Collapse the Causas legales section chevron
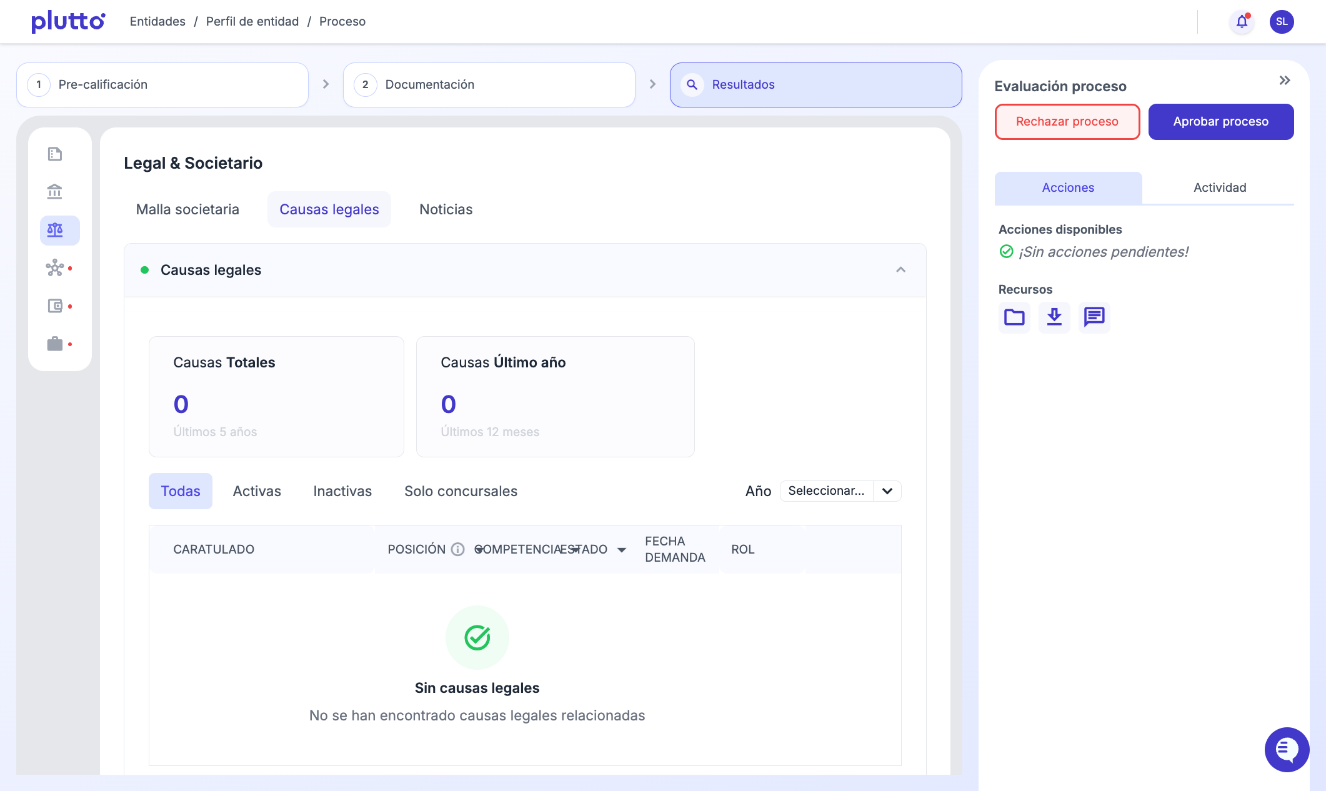1326x791 pixels. 900,270
